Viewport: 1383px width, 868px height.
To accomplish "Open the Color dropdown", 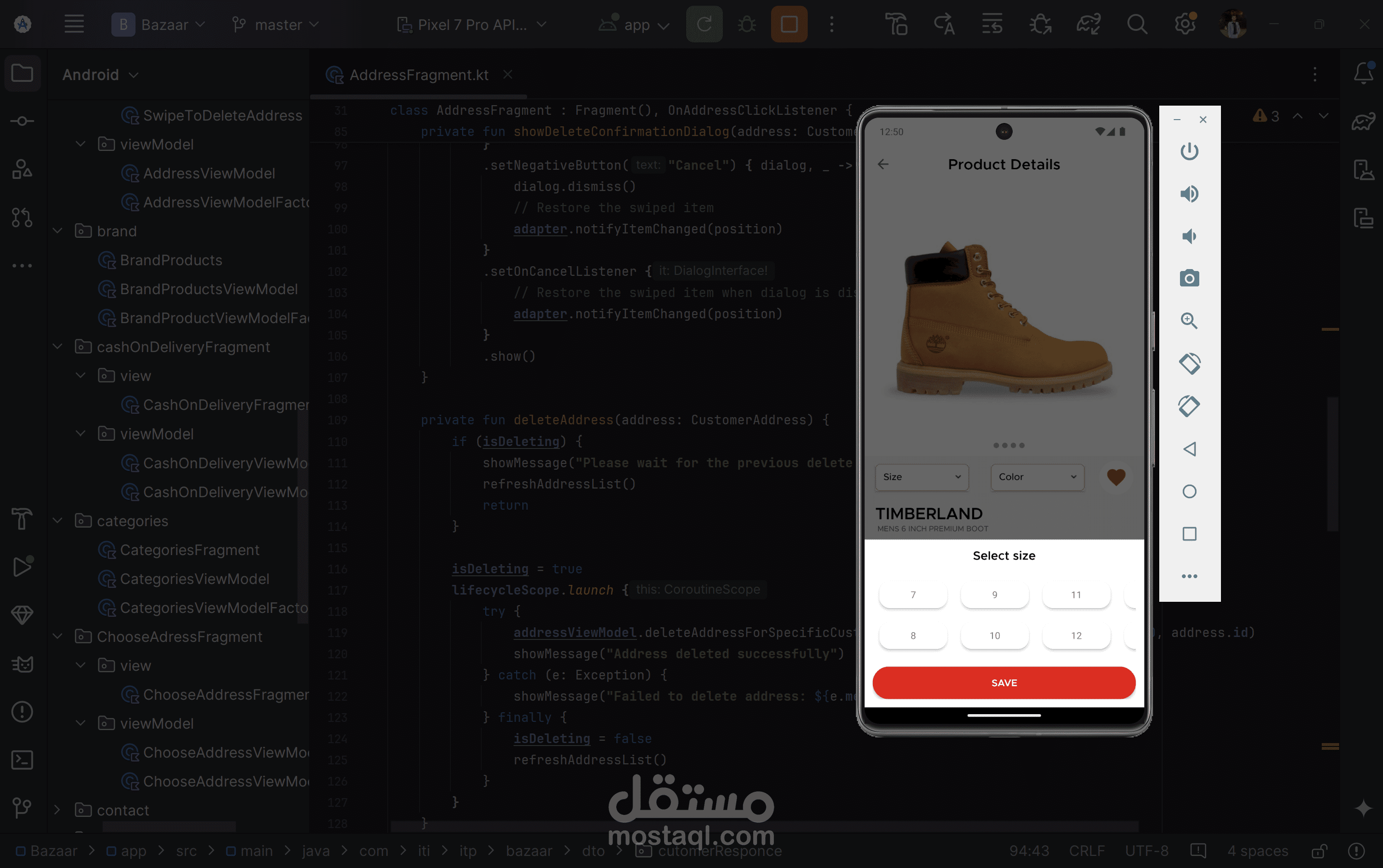I will [x=1037, y=476].
